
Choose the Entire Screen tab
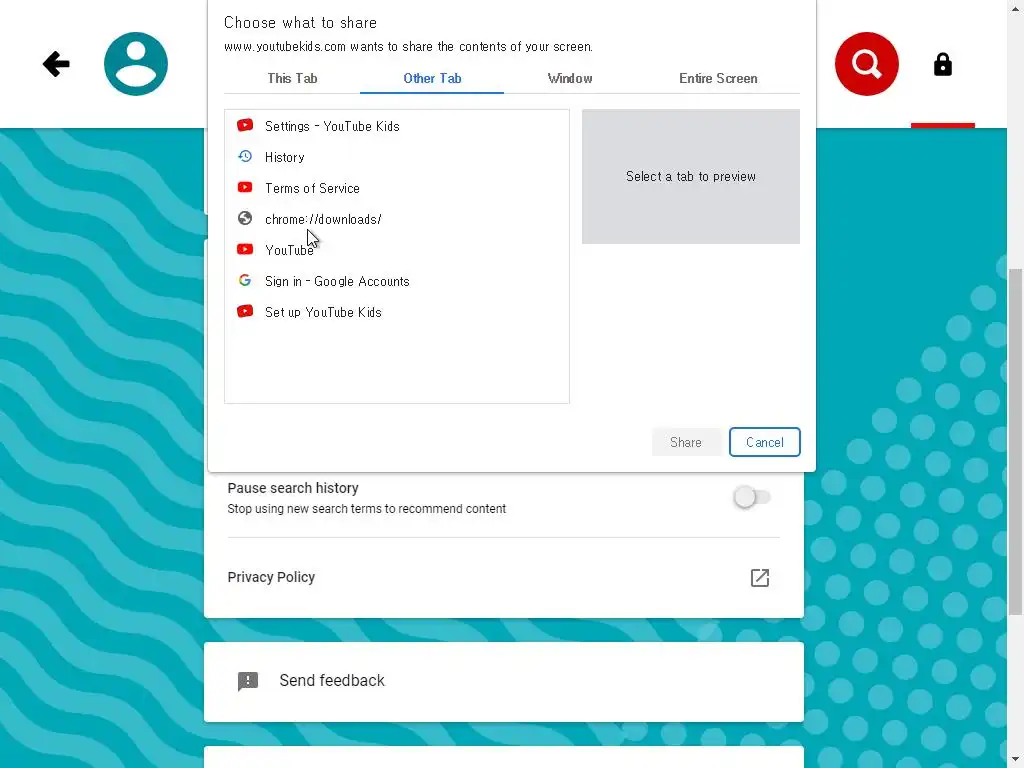[x=718, y=78]
